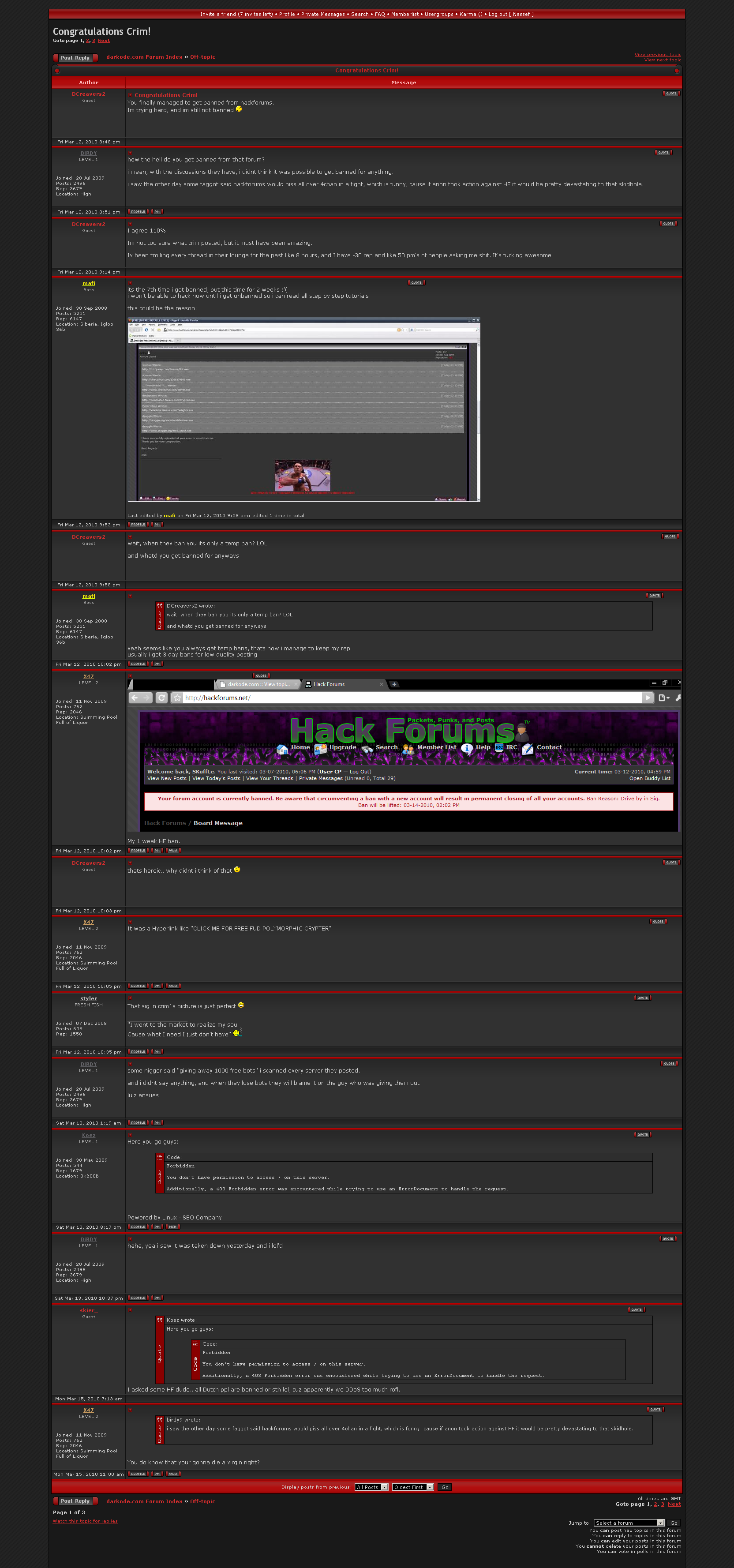View profile via button below Koez's post
The width and height of the screenshot is (734, 1568).
click(138, 1227)
